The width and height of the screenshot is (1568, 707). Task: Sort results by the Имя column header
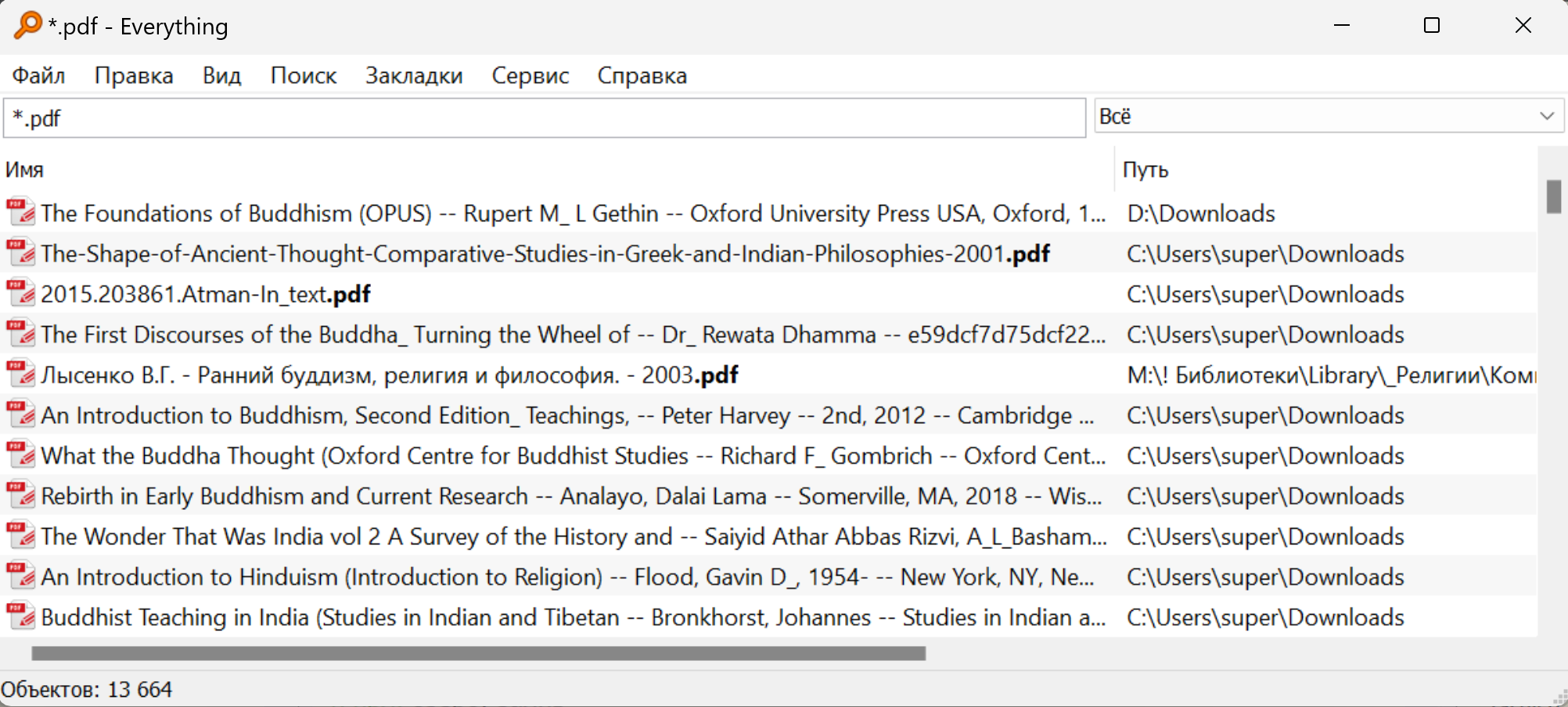tap(559, 170)
